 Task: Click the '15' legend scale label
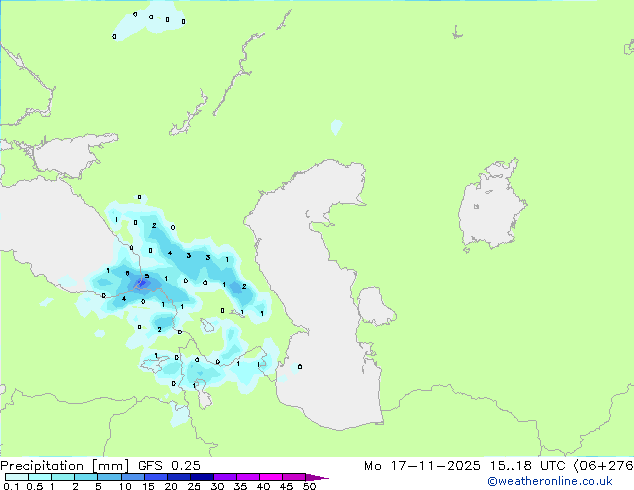pos(148,486)
